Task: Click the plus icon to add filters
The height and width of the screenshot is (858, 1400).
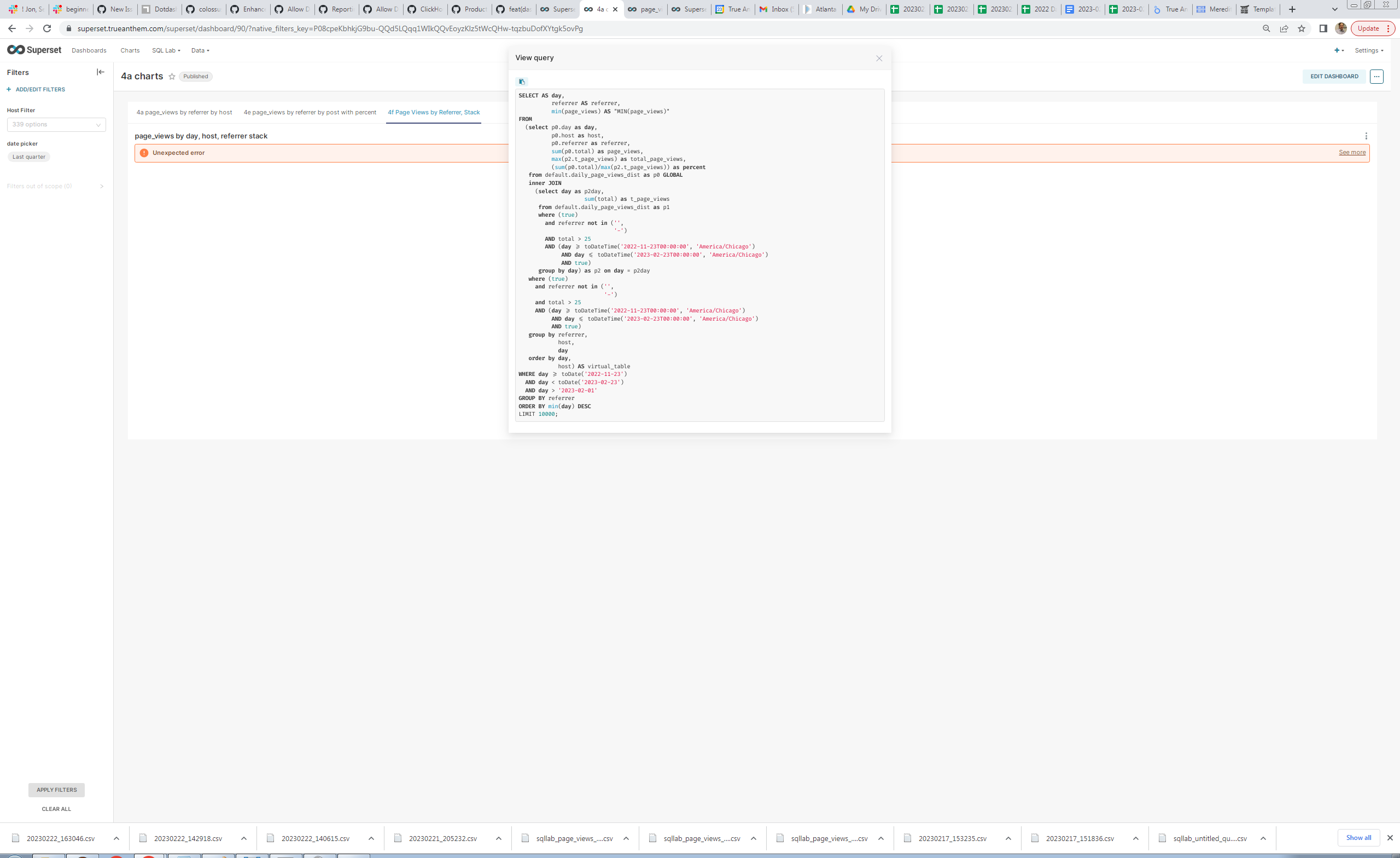Action: 9,89
